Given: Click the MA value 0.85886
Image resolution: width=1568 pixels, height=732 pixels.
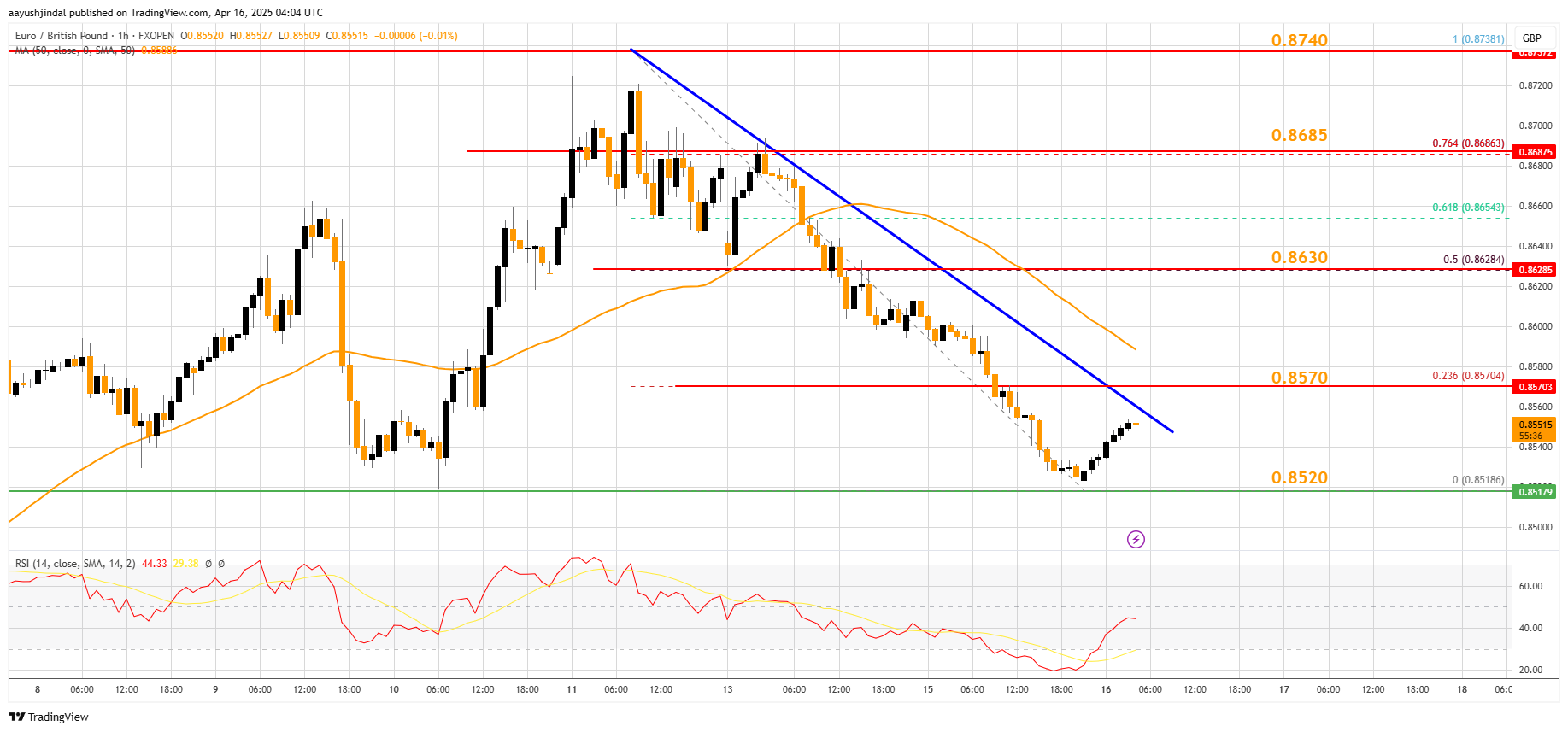Looking at the screenshot, I should (x=159, y=50).
